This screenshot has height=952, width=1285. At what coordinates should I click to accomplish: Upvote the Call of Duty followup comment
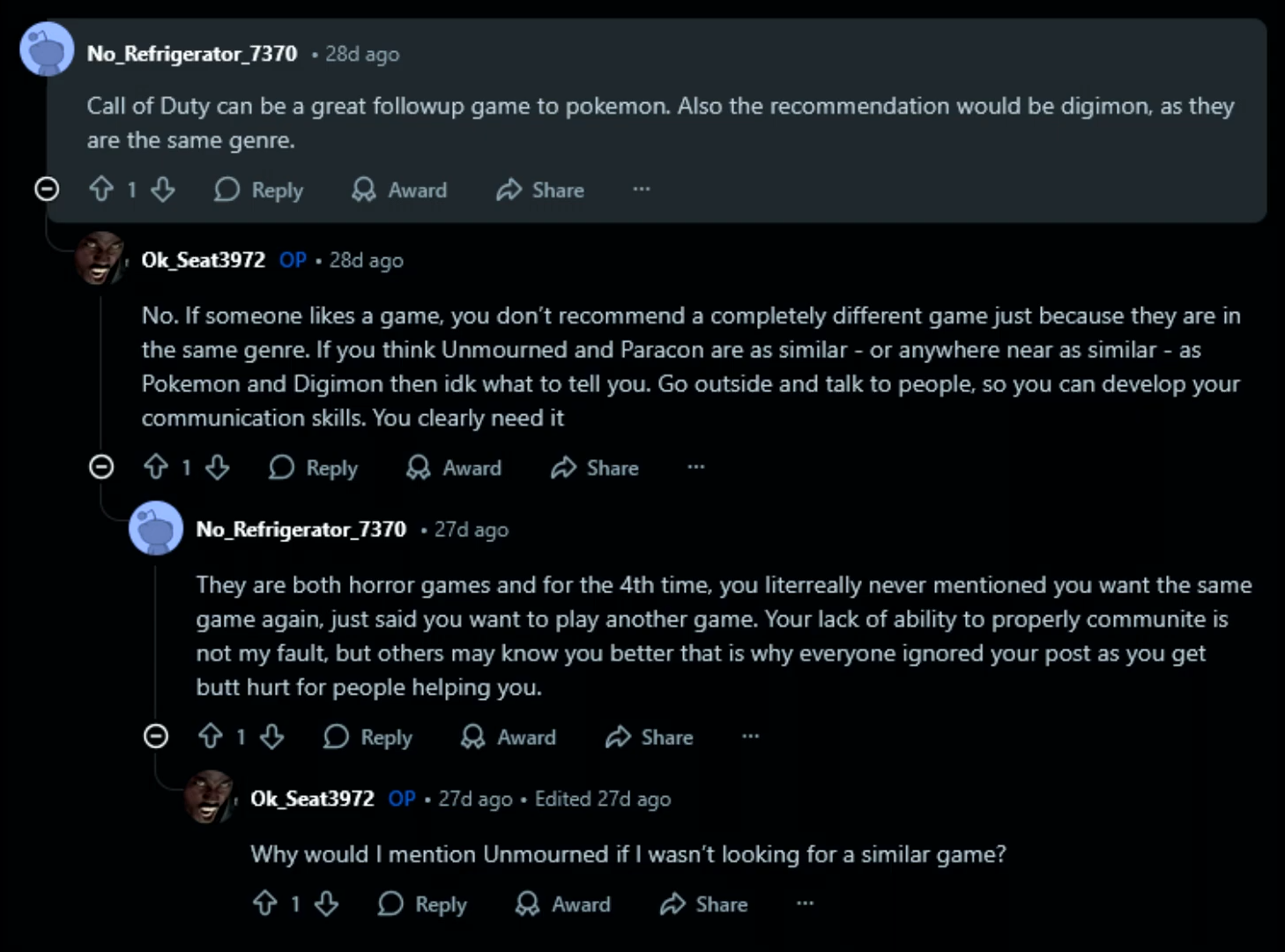pyautogui.click(x=101, y=190)
